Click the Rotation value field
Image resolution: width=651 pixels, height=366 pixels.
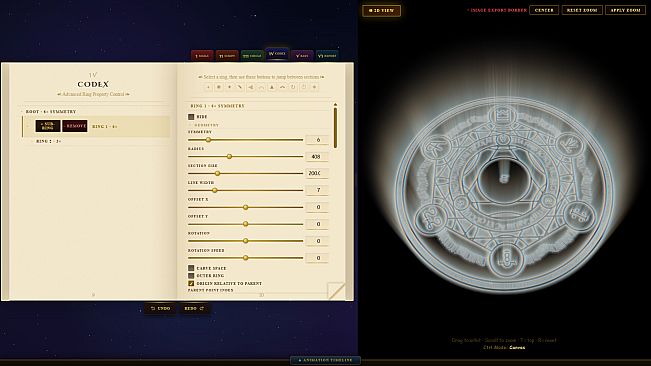tap(317, 241)
